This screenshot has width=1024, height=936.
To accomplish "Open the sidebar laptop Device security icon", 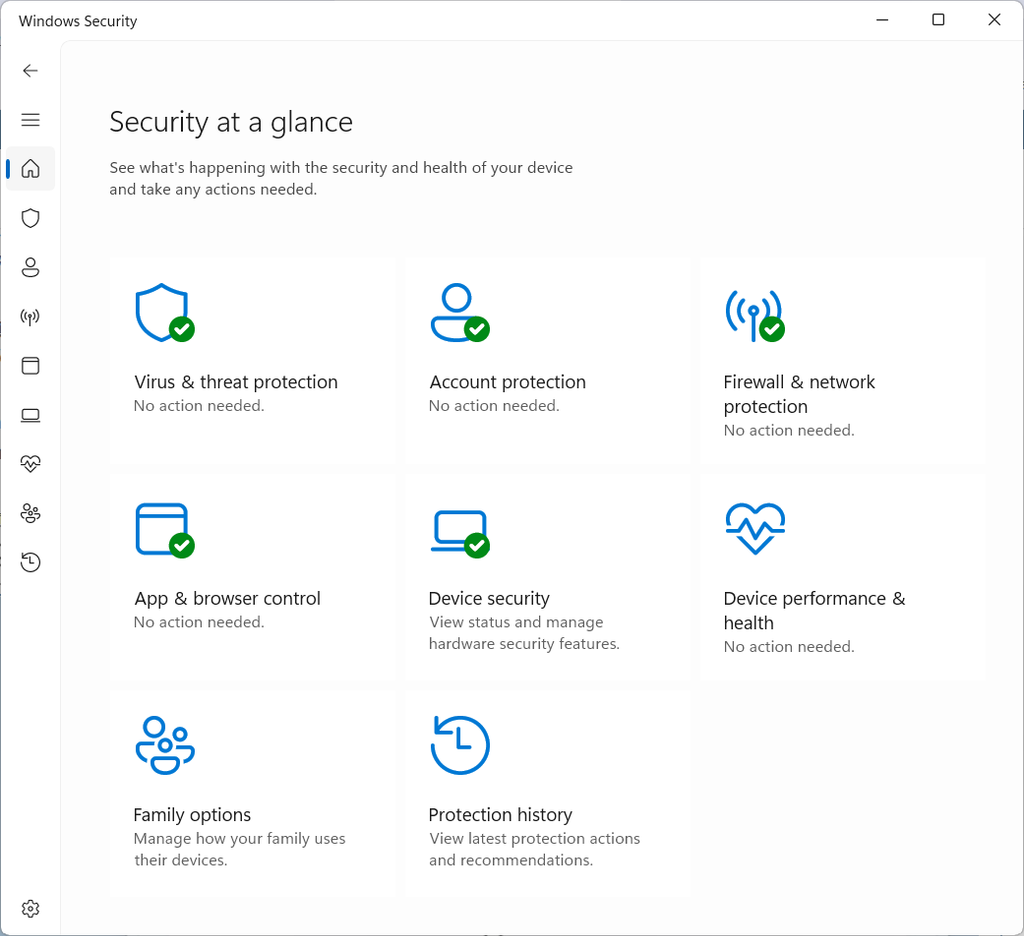I will (30, 415).
